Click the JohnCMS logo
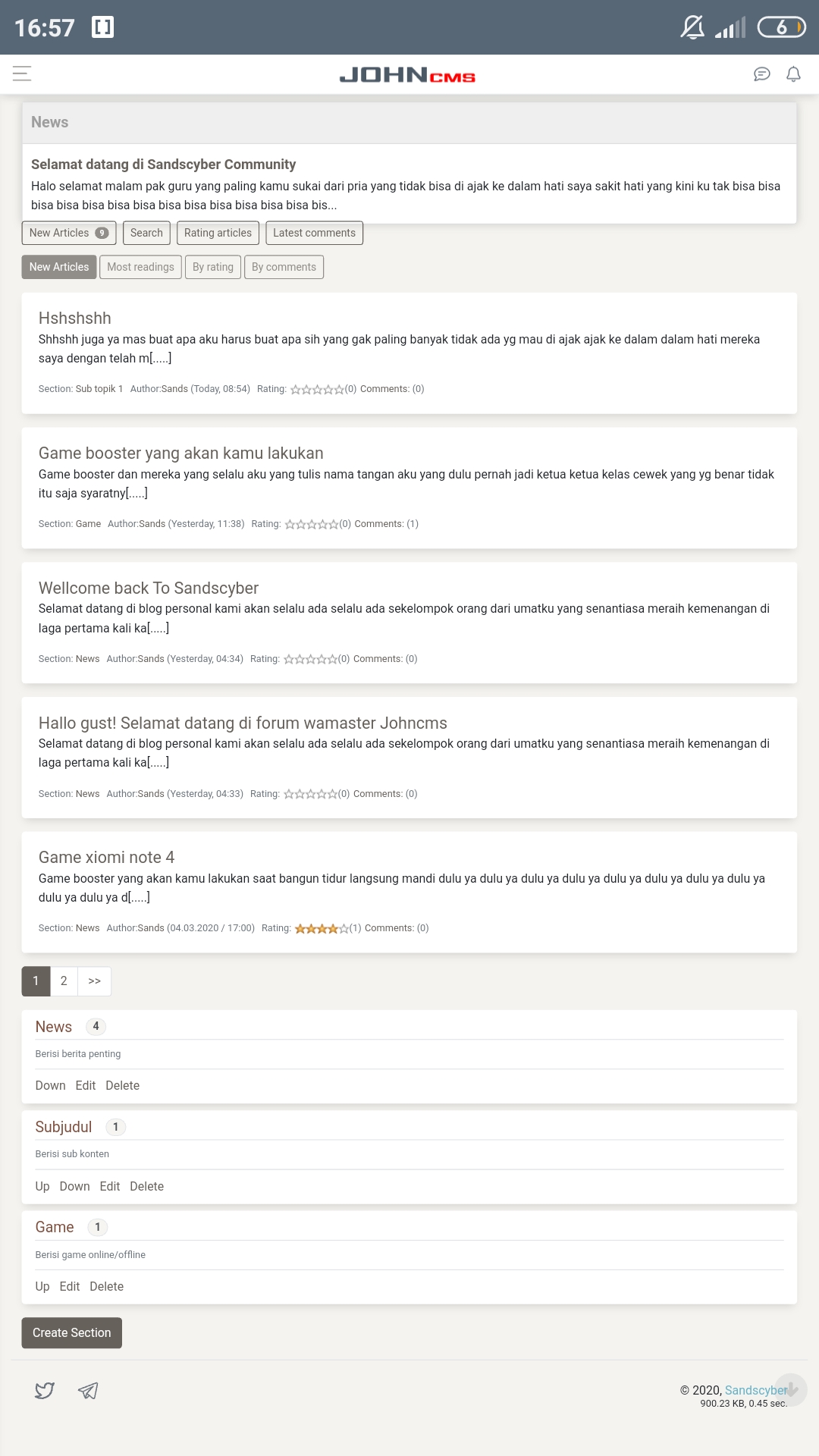The width and height of the screenshot is (819, 1456). point(407,74)
